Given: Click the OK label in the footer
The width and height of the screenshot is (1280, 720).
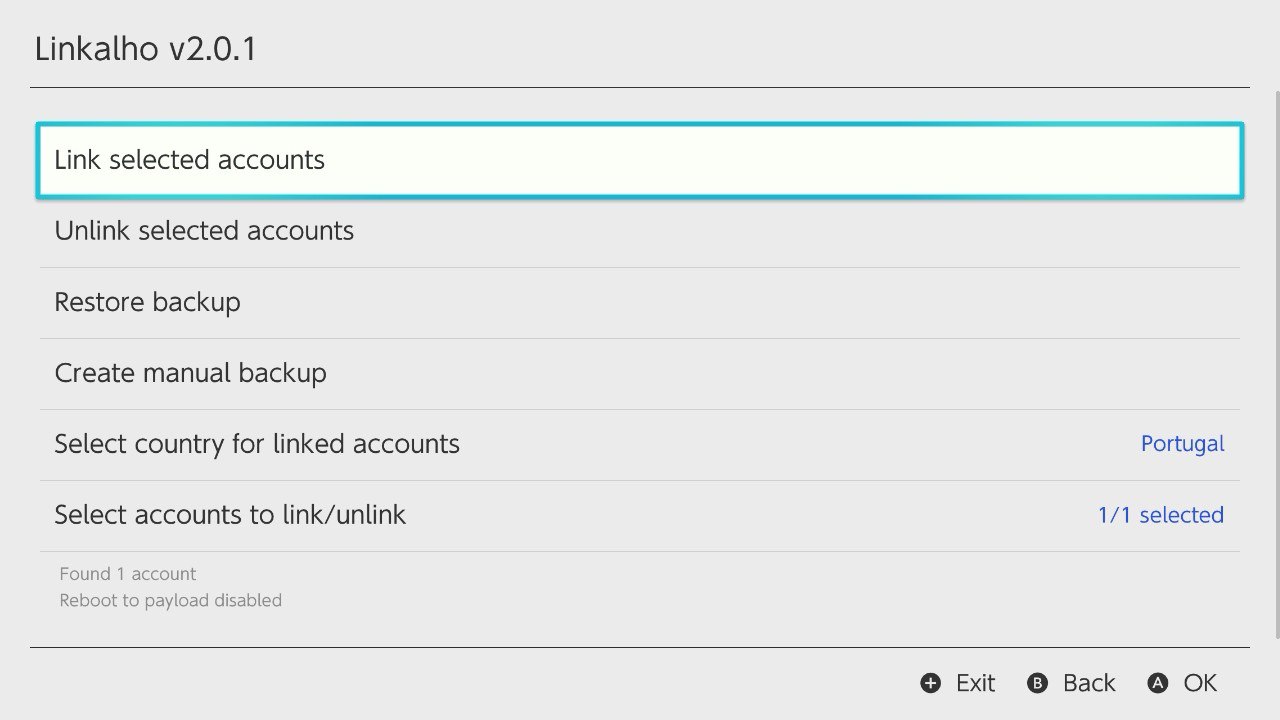Looking at the screenshot, I should tap(1199, 683).
